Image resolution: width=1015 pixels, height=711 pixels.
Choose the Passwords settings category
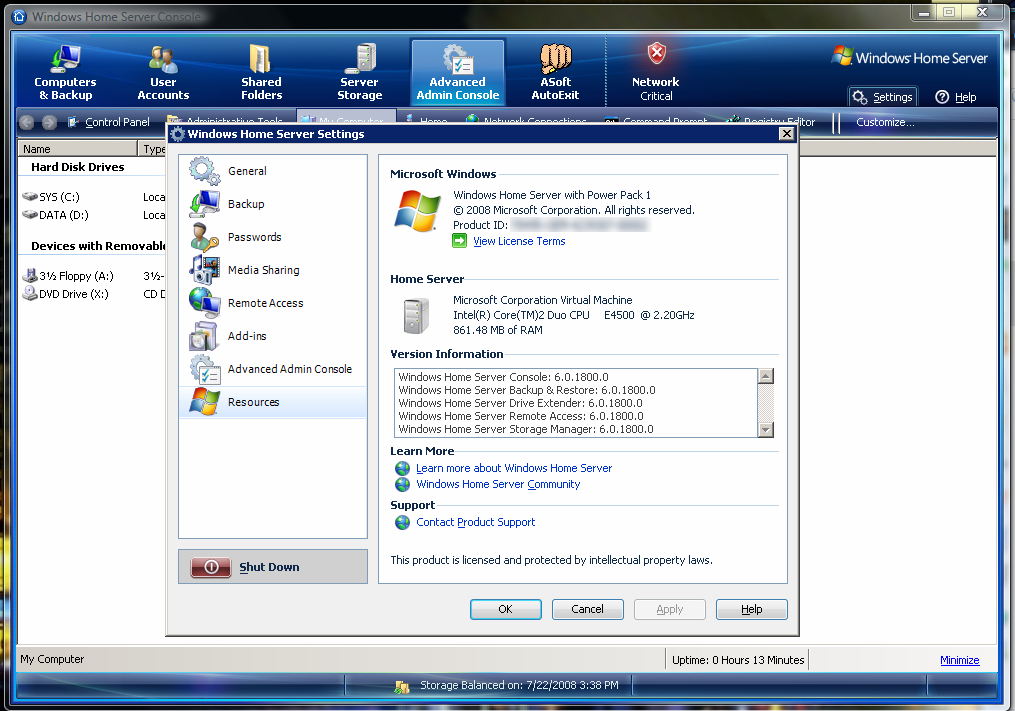[254, 237]
